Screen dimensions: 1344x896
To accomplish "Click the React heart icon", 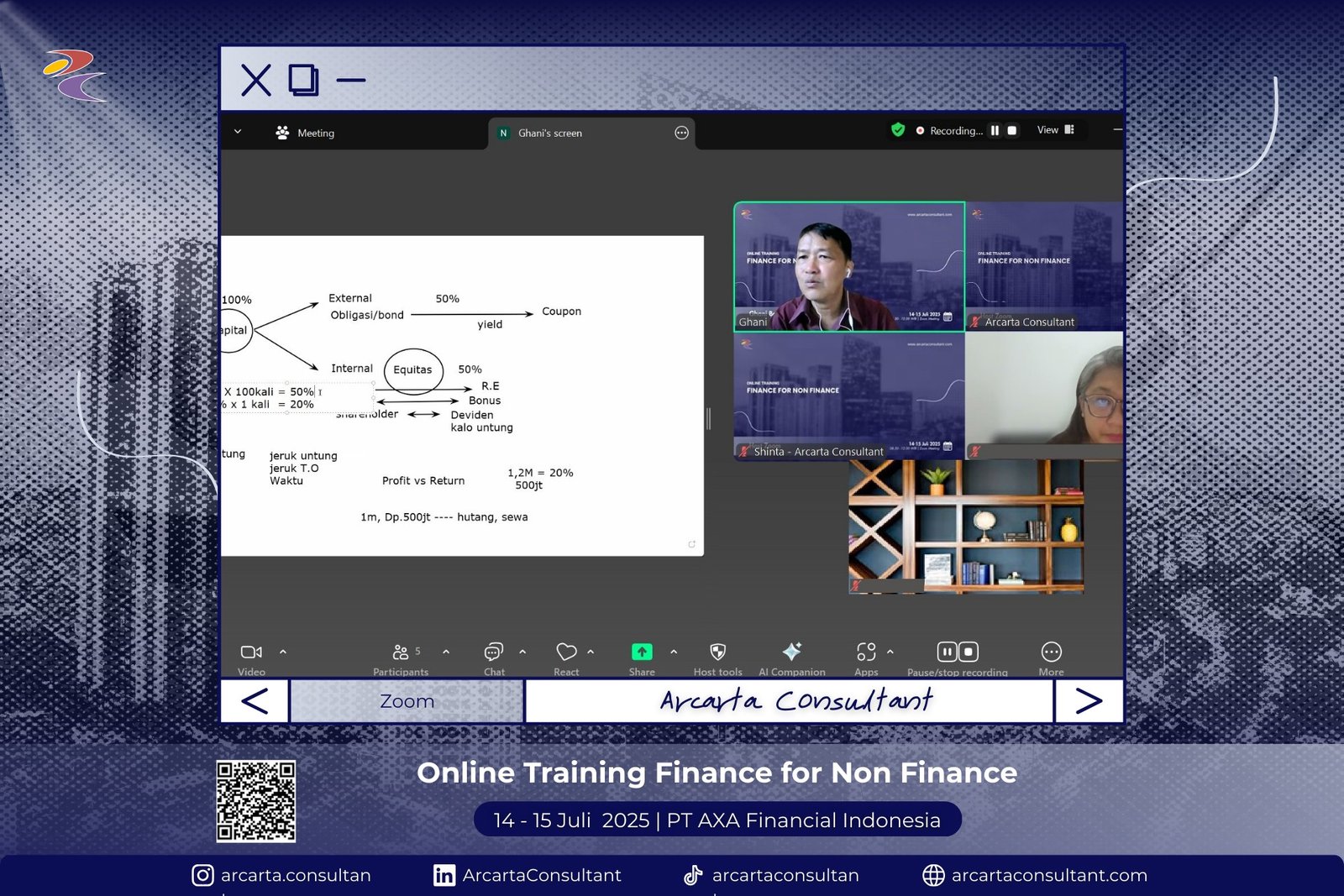I will tap(566, 653).
